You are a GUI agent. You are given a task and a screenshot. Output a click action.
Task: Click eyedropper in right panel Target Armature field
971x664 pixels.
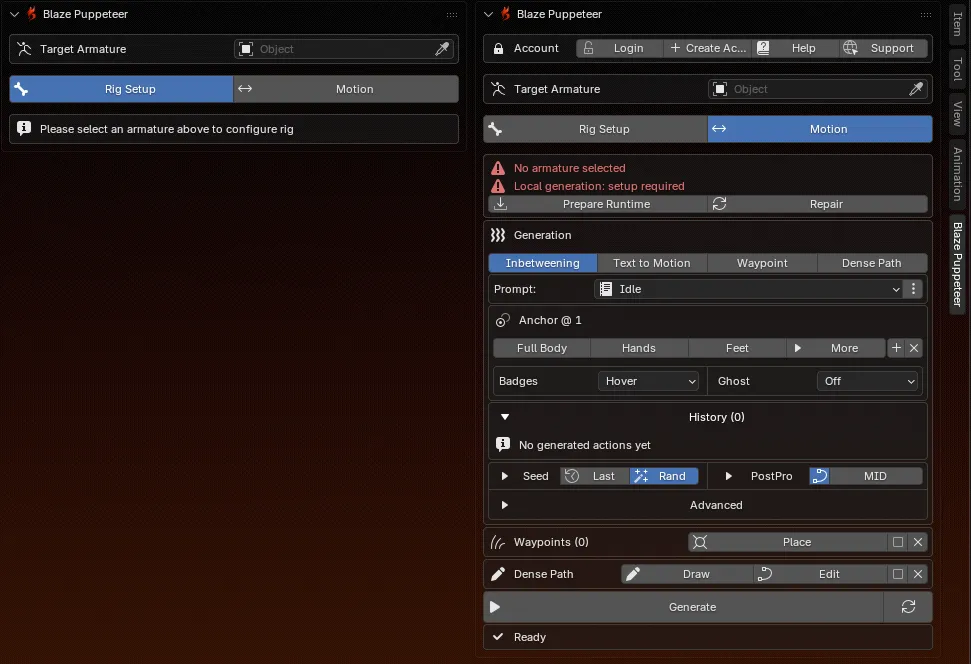[x=916, y=89]
